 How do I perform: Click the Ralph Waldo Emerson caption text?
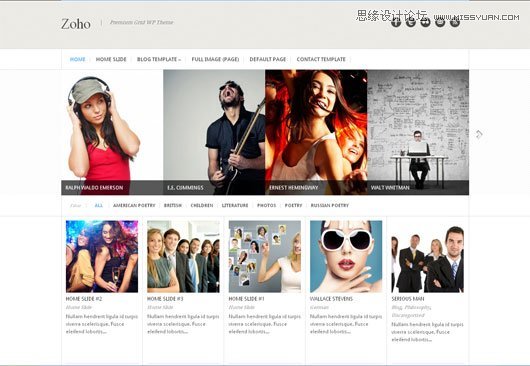(x=94, y=188)
